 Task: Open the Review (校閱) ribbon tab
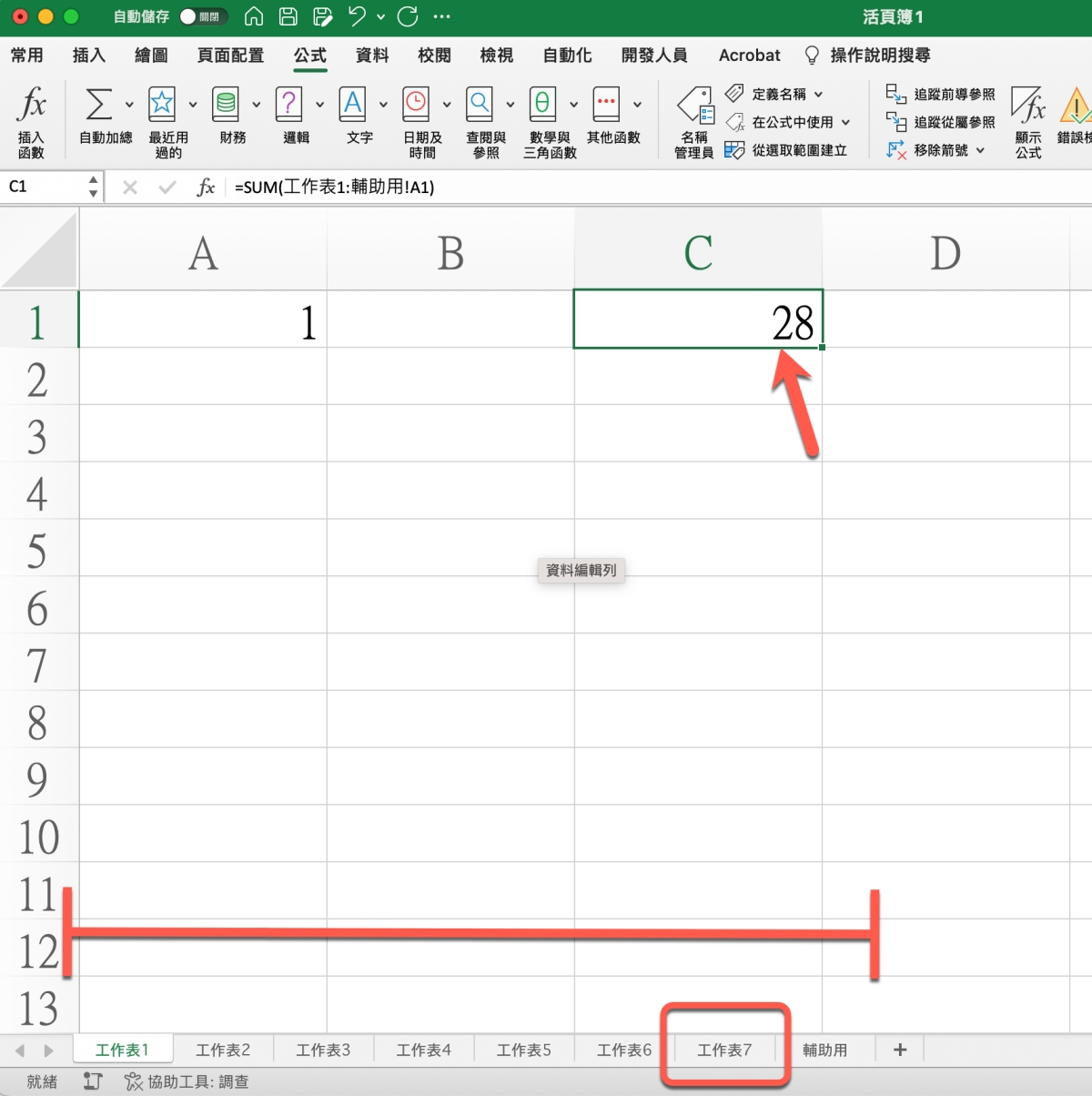[x=434, y=56]
